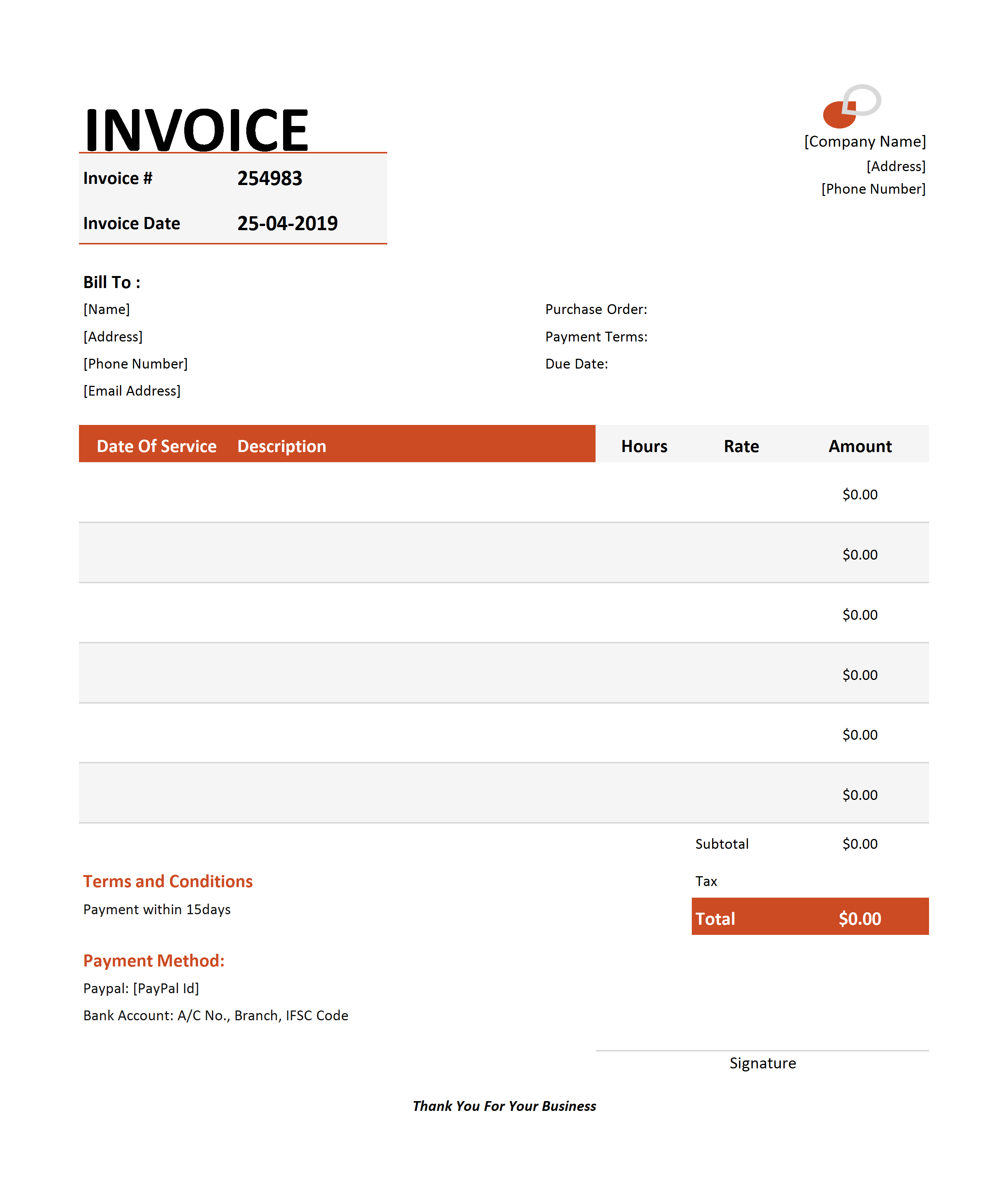
Task: Click the second row's $0.00 amount
Action: pyautogui.click(x=860, y=554)
